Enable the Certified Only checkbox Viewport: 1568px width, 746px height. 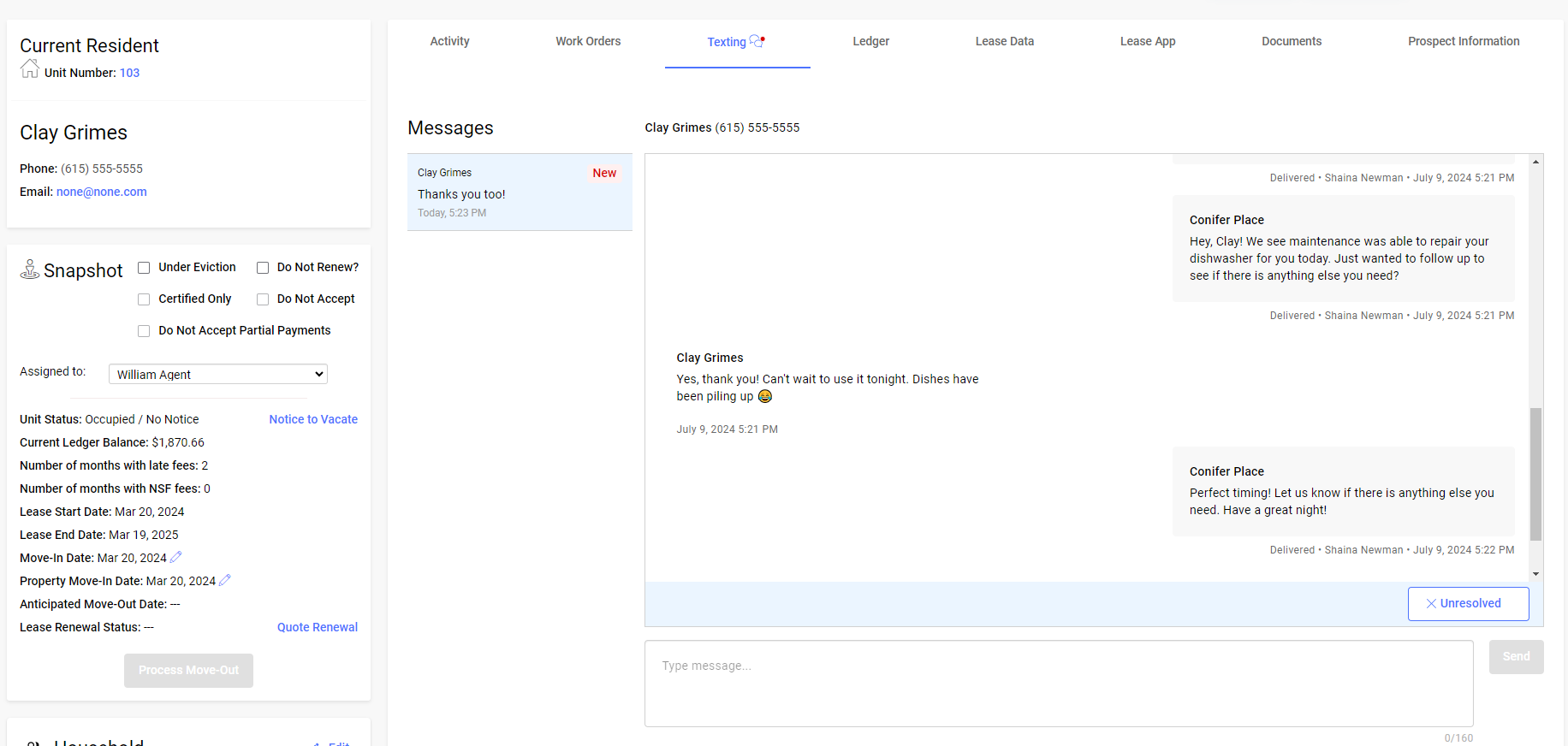click(144, 299)
